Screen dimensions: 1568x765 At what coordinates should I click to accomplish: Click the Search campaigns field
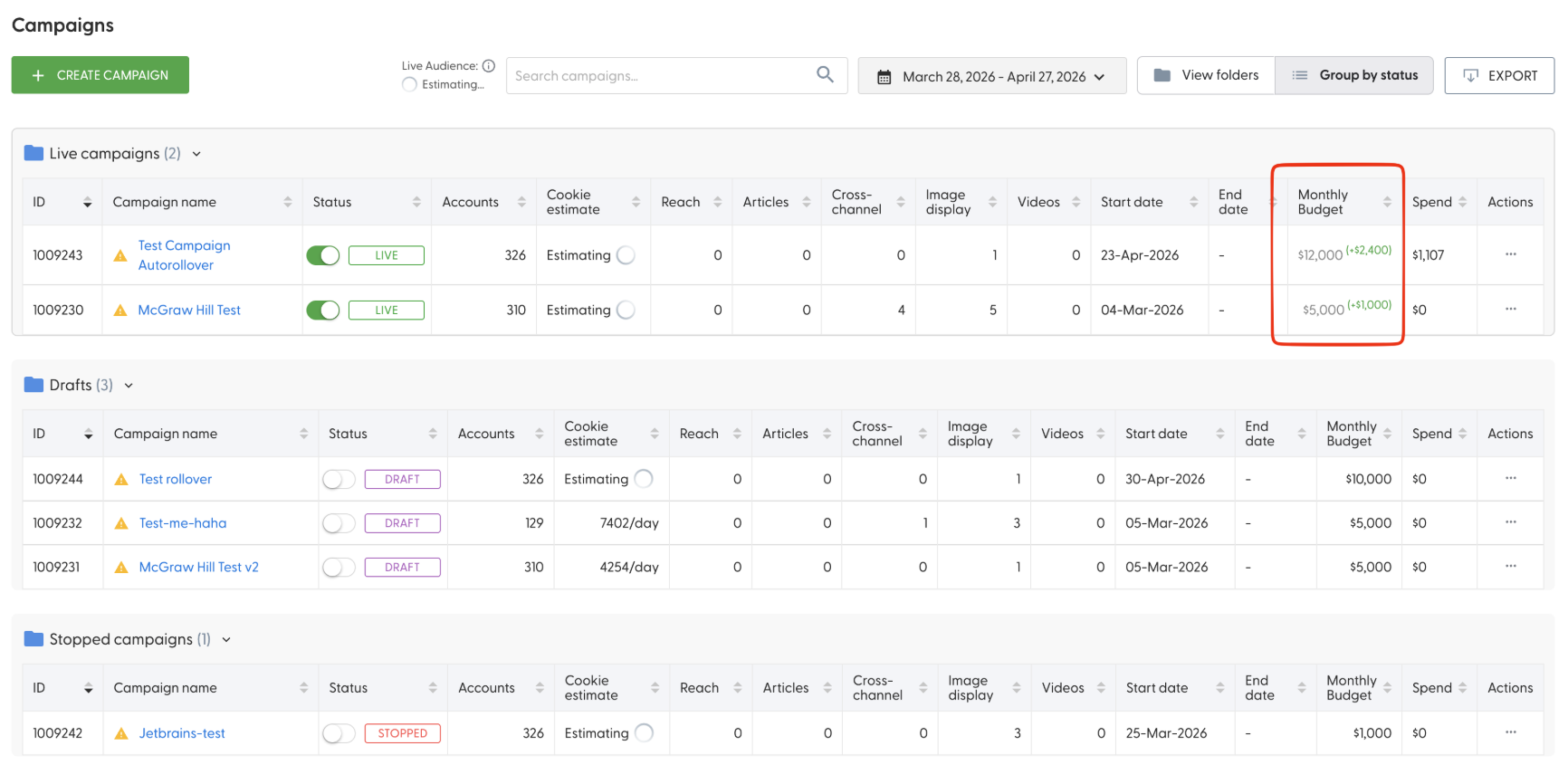coord(661,76)
